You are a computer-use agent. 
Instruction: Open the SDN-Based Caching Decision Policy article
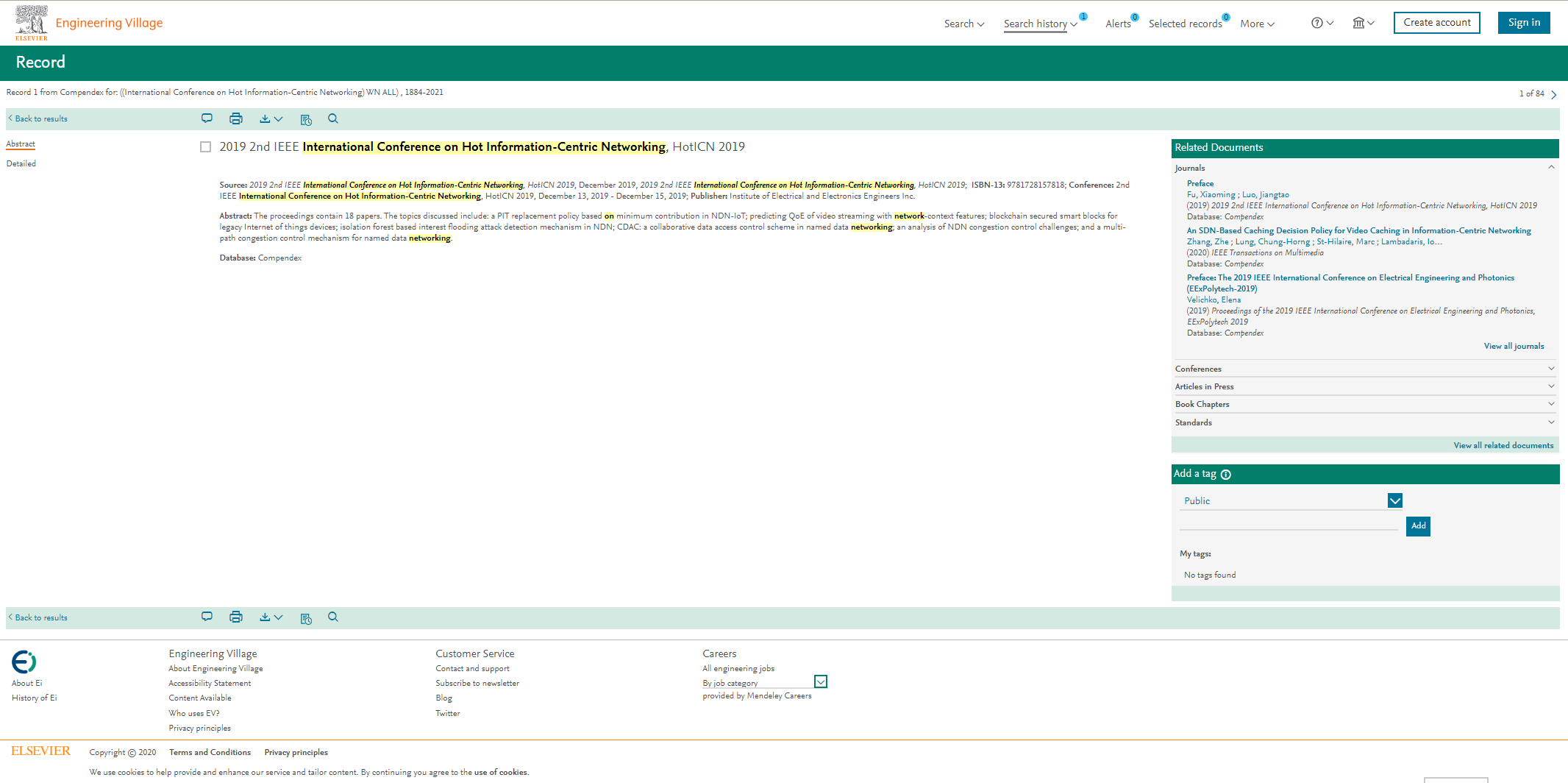[x=1359, y=230]
